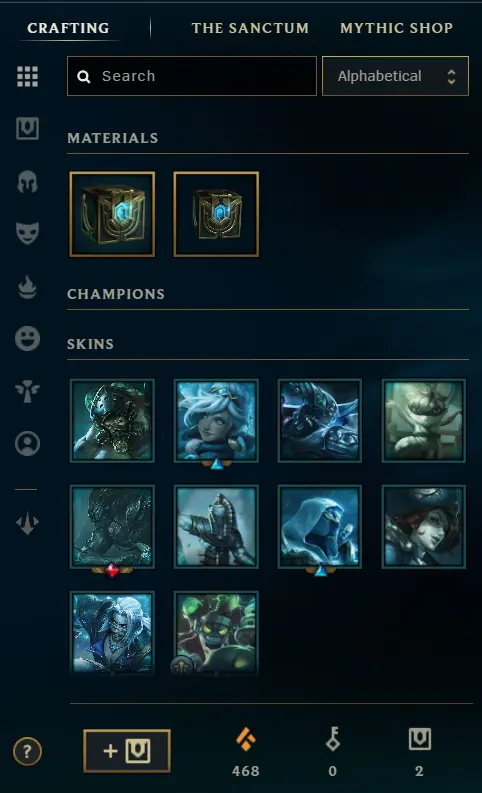The height and width of the screenshot is (793, 482).
Task: Switch to The Sanctum tab
Action: (x=250, y=28)
